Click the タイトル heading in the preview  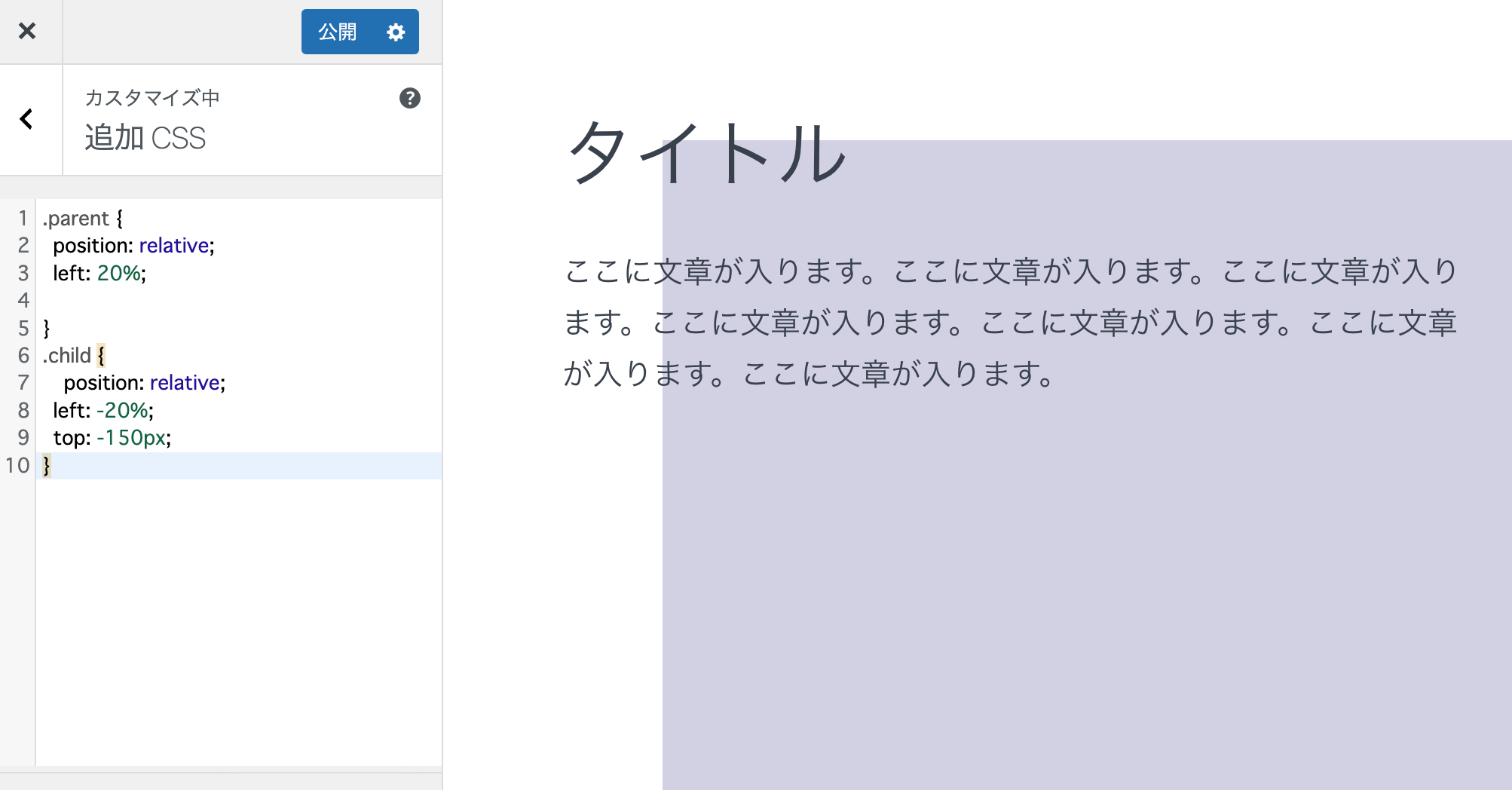coord(706,153)
